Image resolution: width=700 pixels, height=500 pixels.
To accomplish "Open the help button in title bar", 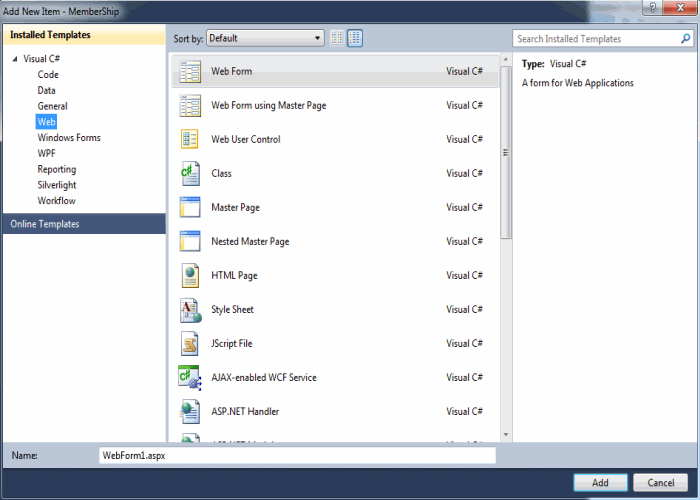I will pyautogui.click(x=653, y=8).
